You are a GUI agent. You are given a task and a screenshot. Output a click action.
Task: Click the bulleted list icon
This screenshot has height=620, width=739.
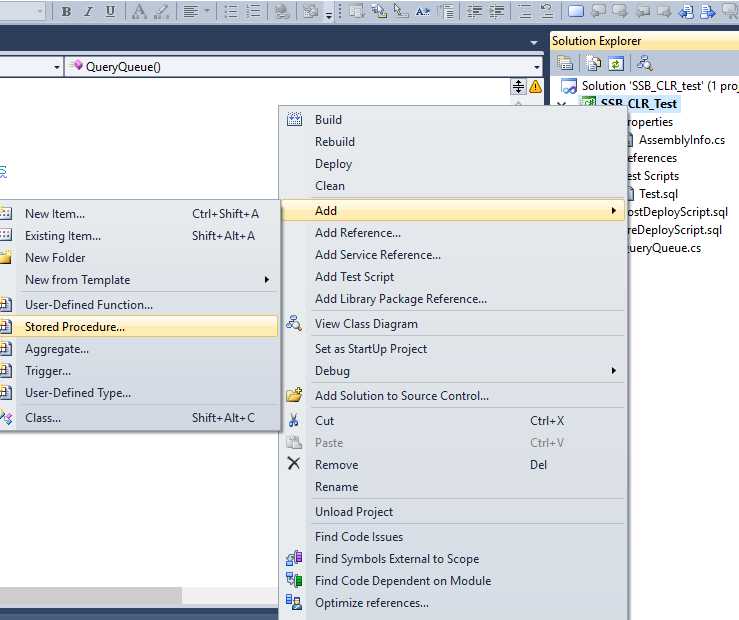(x=231, y=11)
